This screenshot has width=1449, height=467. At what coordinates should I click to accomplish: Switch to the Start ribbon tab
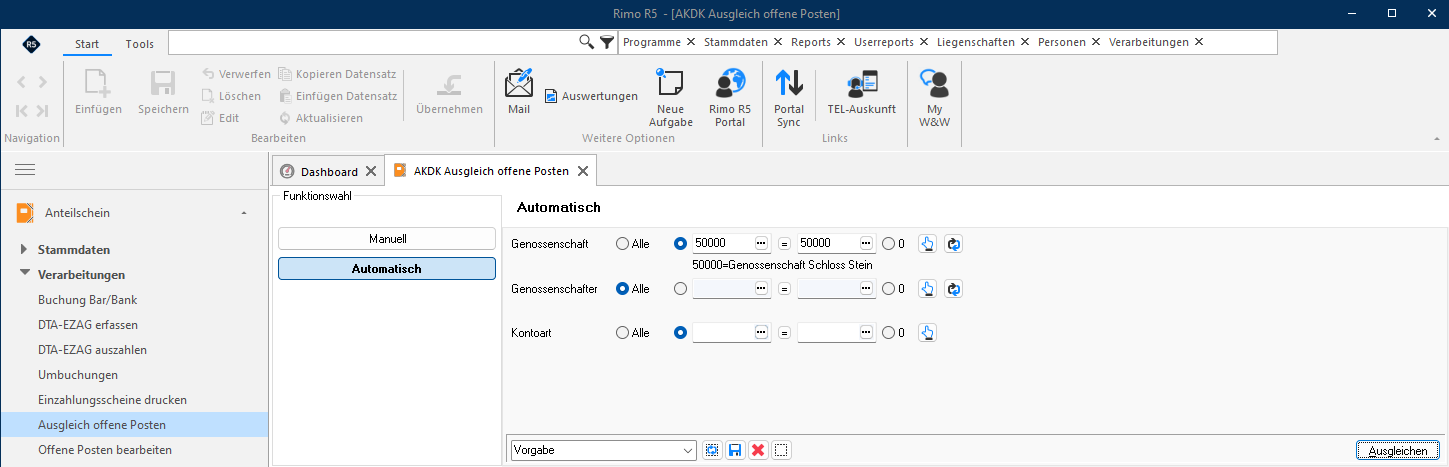click(87, 44)
